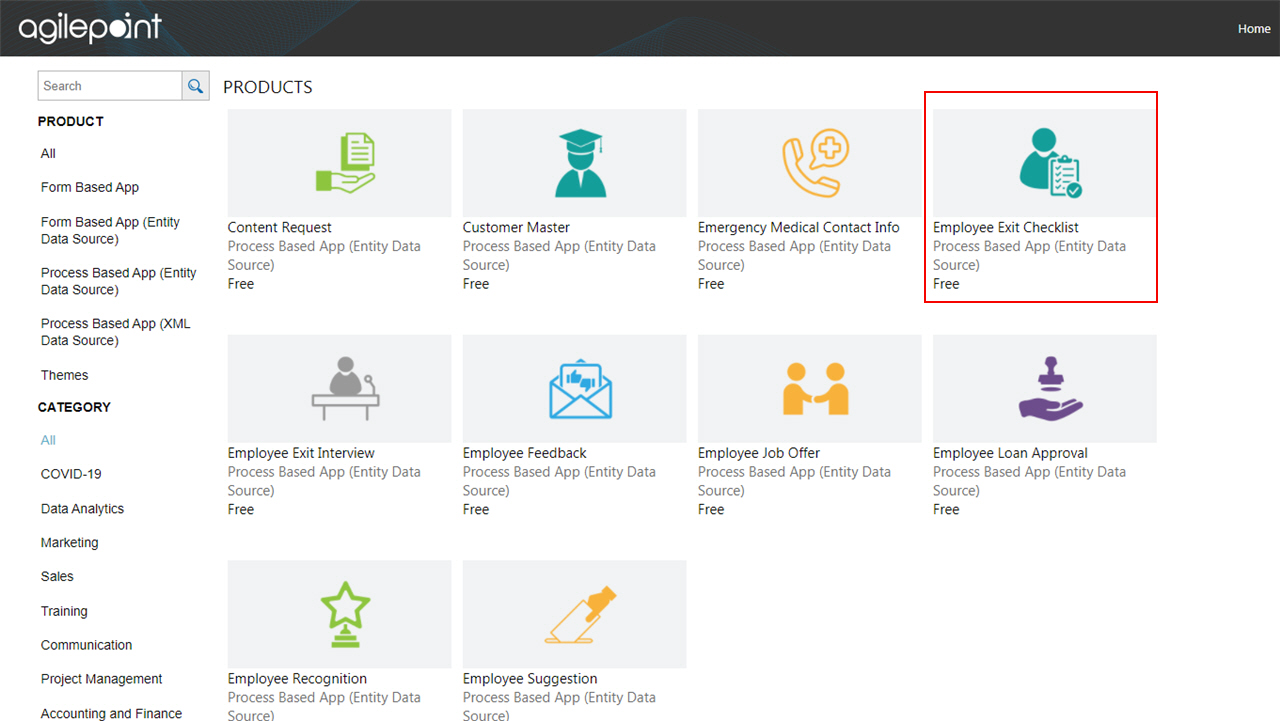Open the Employee Exit Interview desk icon
Image resolution: width=1280 pixels, height=721 pixels.
point(345,388)
